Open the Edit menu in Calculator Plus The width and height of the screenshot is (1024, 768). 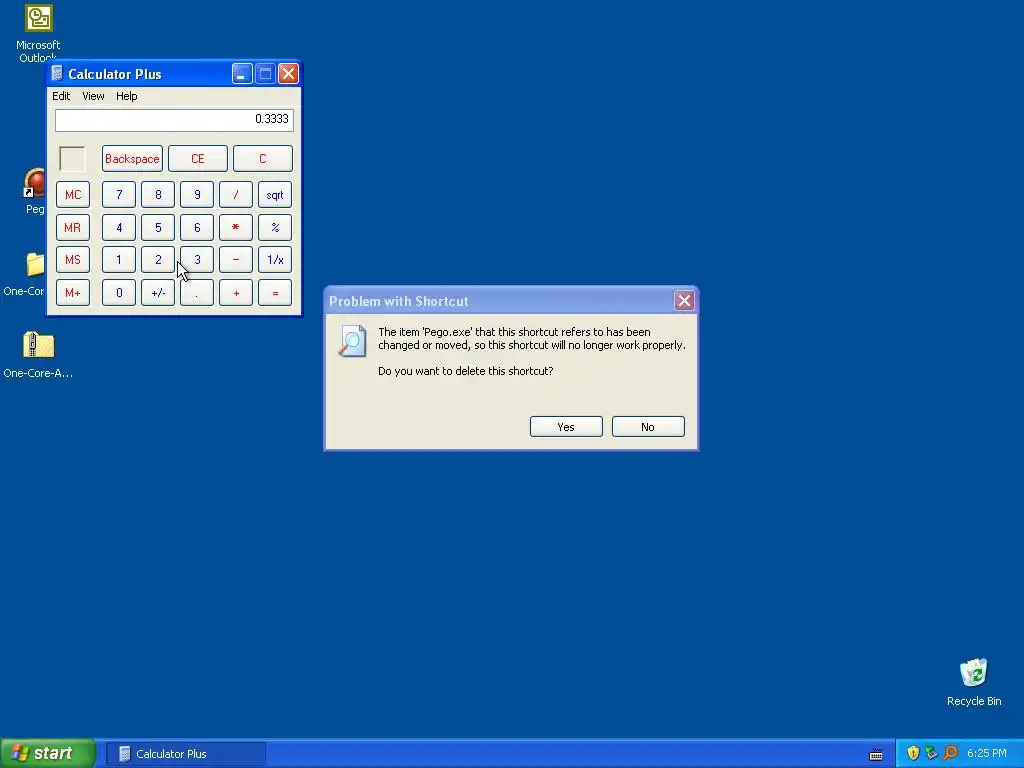coord(61,96)
